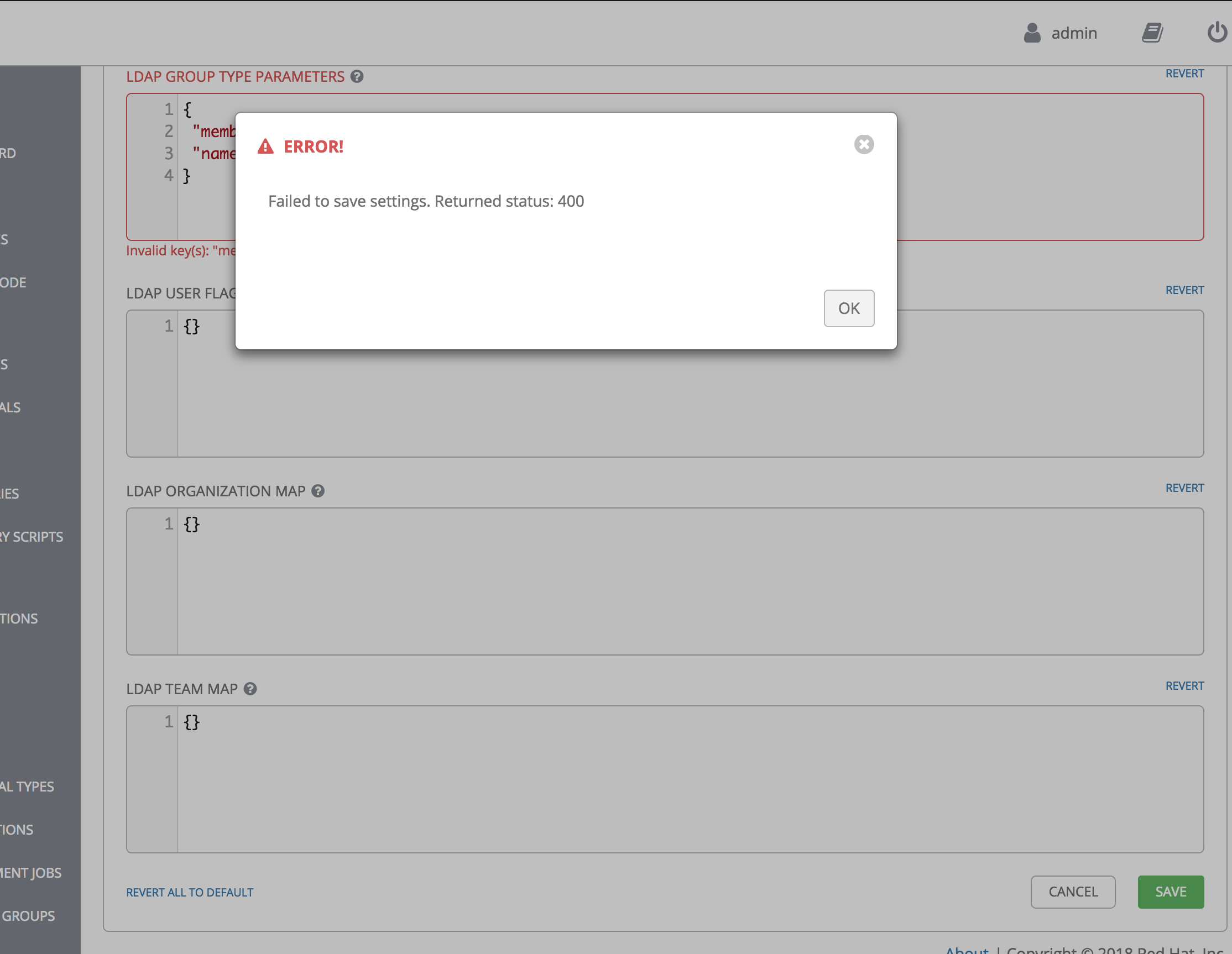Image resolution: width=1232 pixels, height=954 pixels.
Task: Click the admin user icon
Action: click(x=1032, y=33)
